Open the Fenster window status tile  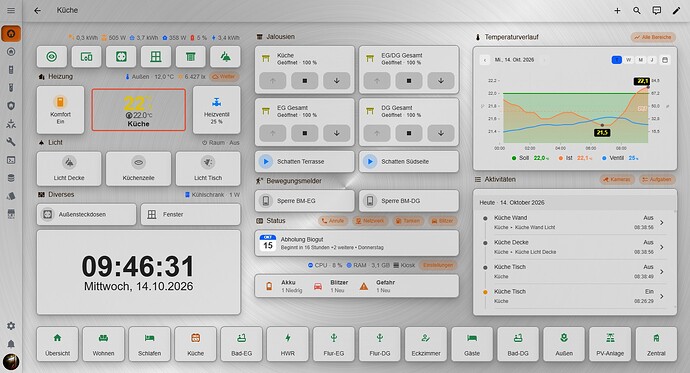click(191, 215)
